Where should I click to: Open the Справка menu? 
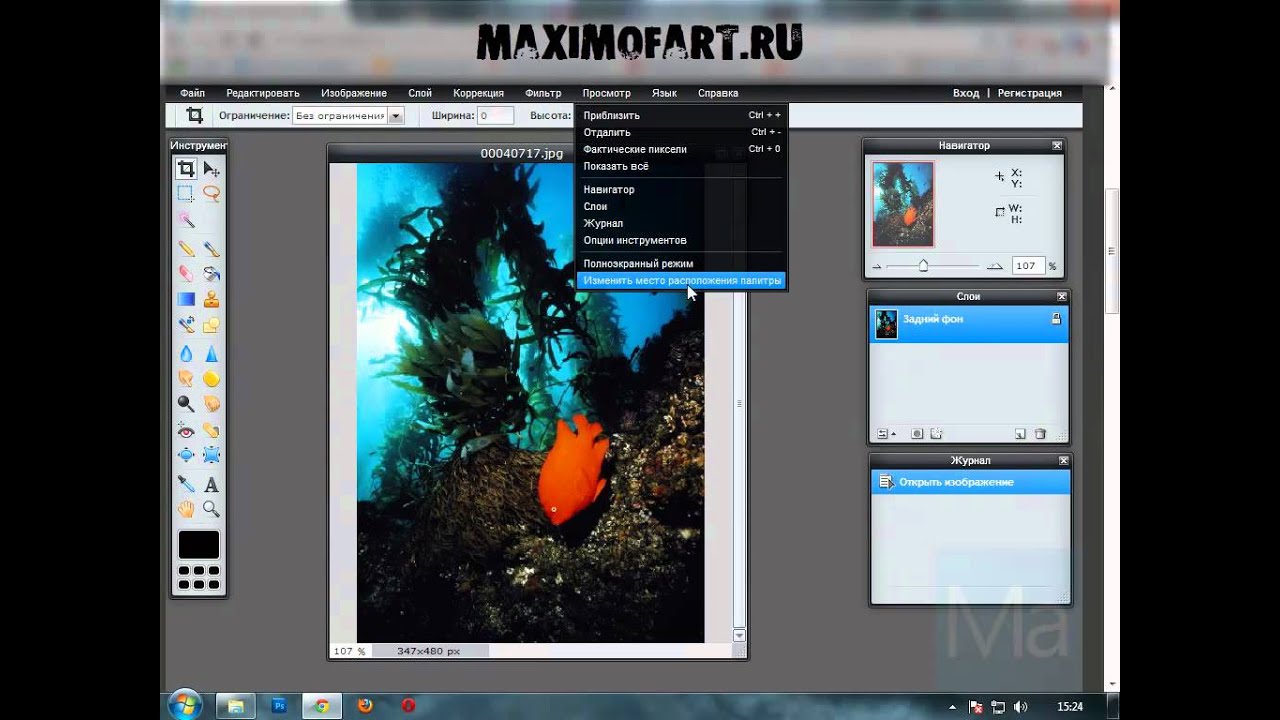tap(718, 93)
